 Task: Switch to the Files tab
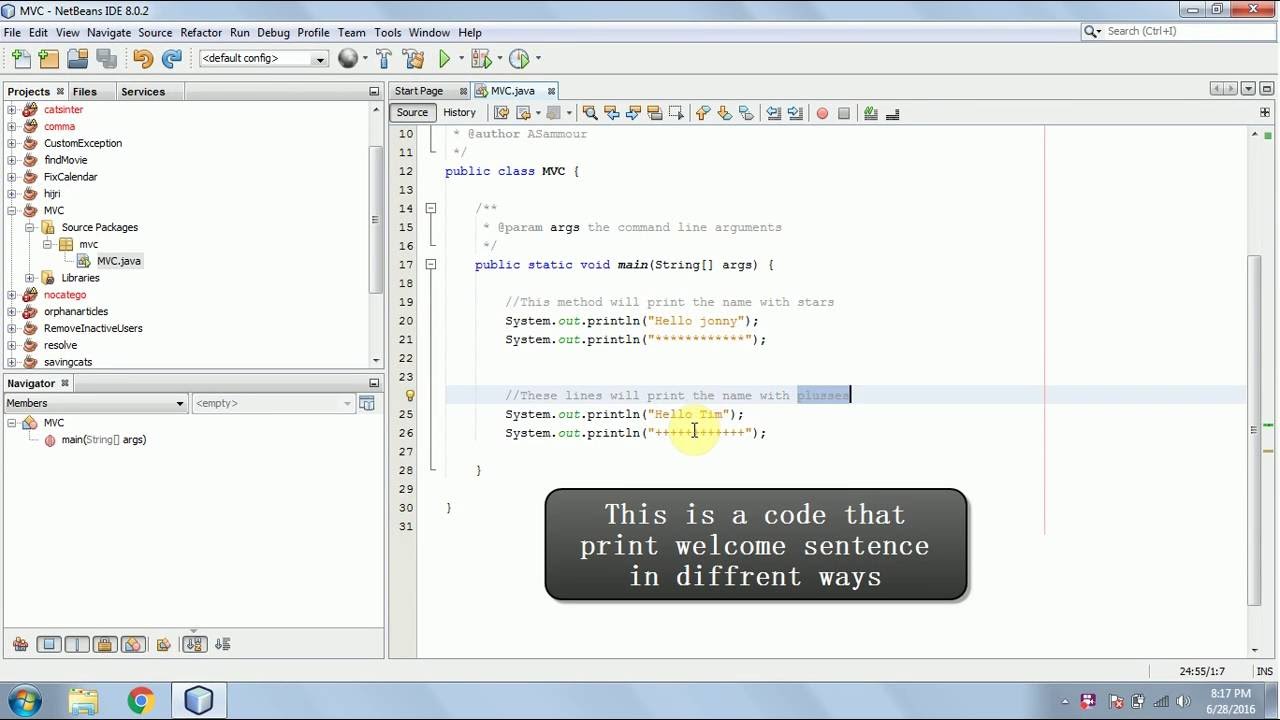pos(85,92)
